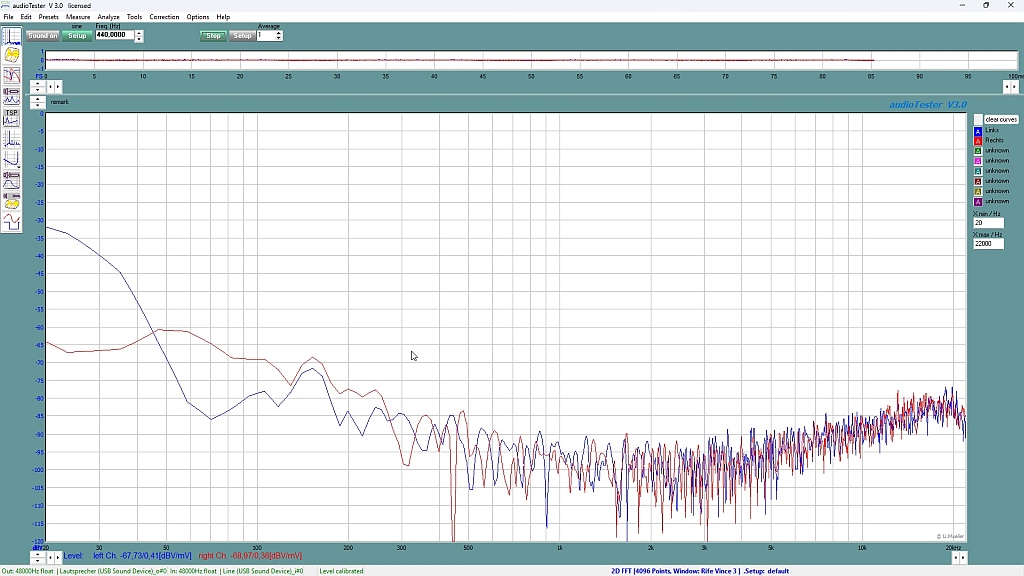The height and width of the screenshot is (576, 1024).
Task: Open the Correction menu
Action: [x=164, y=16]
